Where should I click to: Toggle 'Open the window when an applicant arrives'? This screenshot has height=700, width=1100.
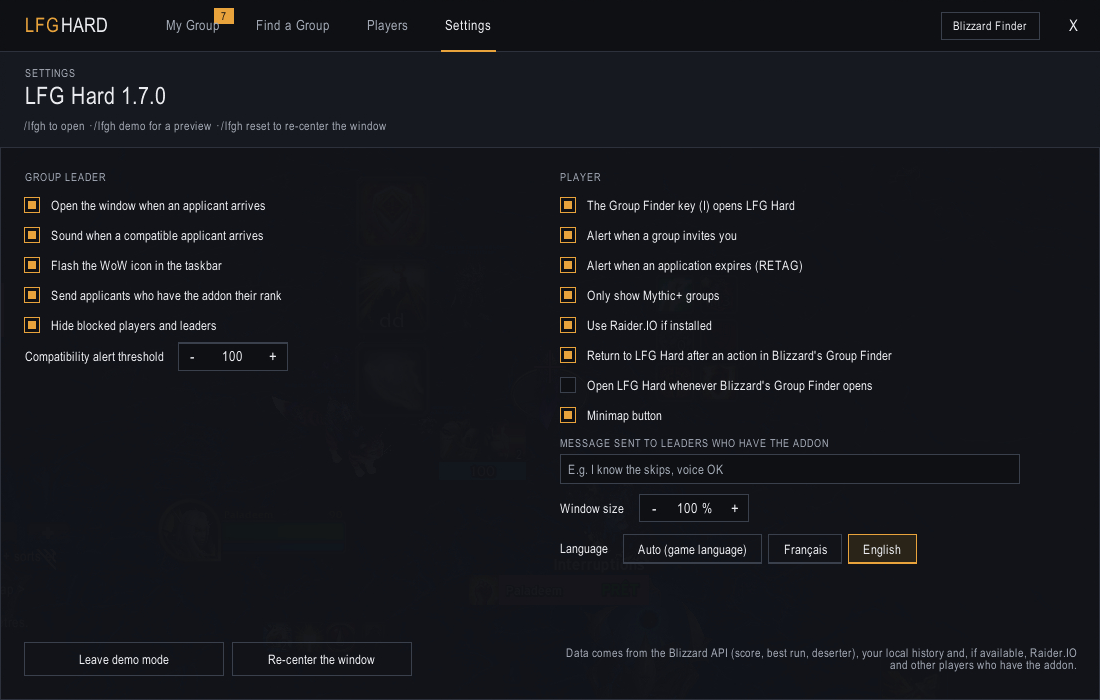click(x=32, y=205)
